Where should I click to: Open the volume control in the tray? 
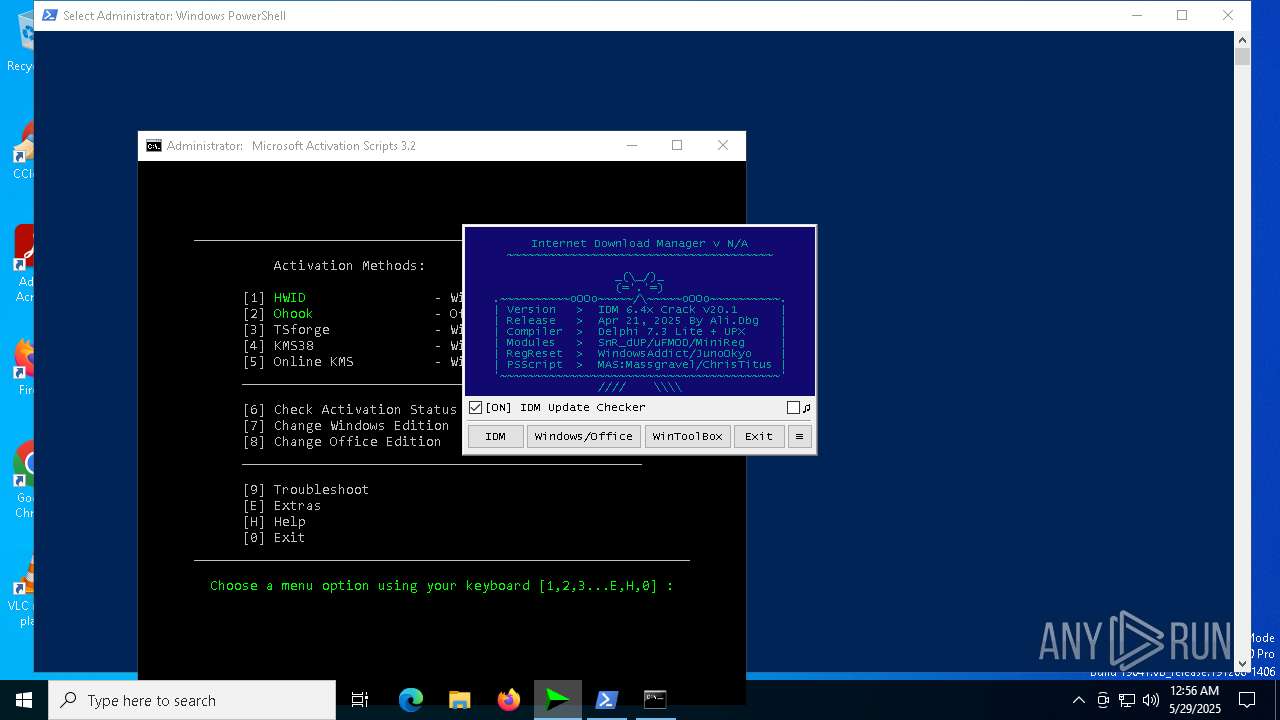[1151, 700]
